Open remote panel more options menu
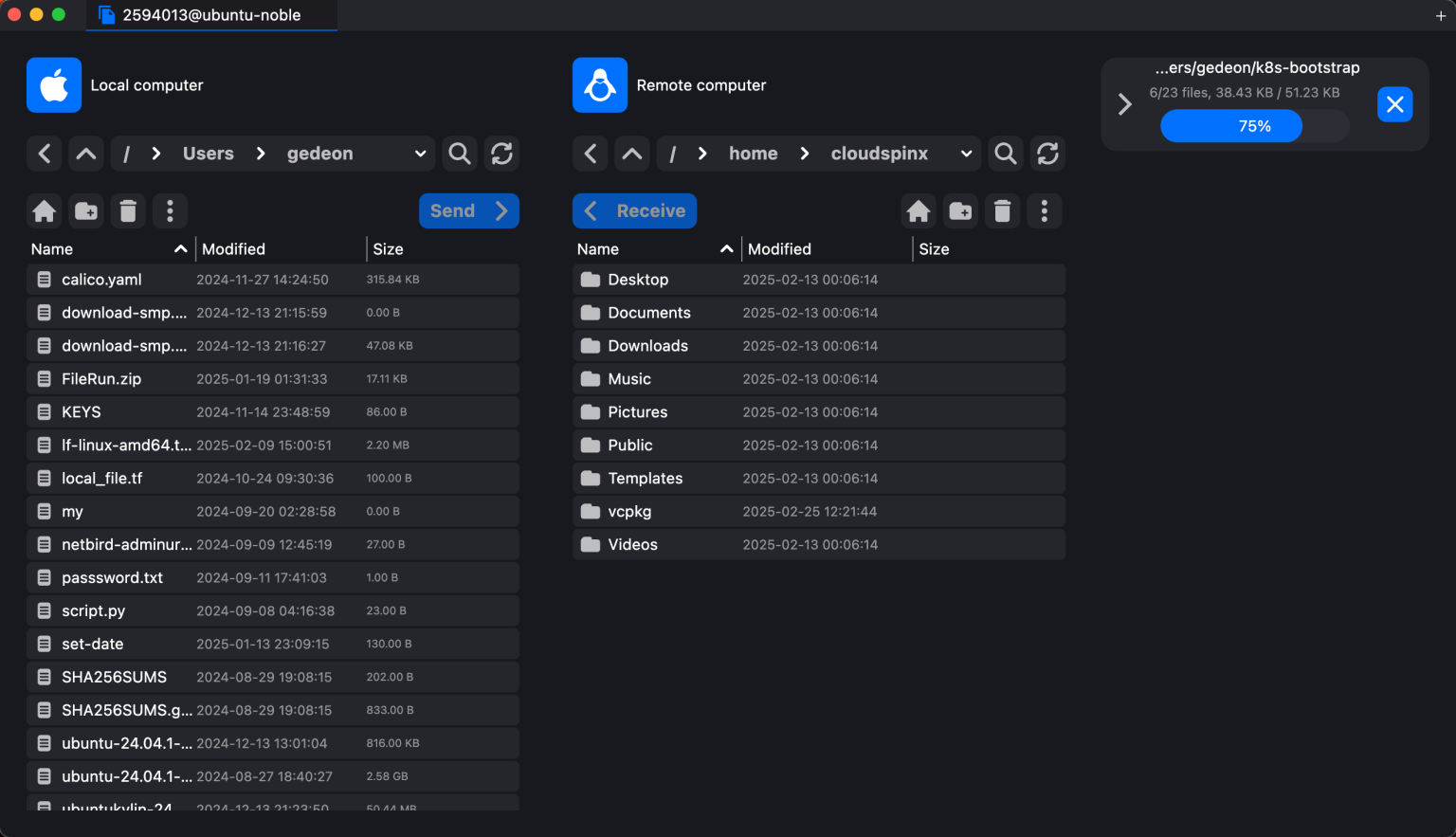Screen dimensions: 1456x837 pos(1044,211)
